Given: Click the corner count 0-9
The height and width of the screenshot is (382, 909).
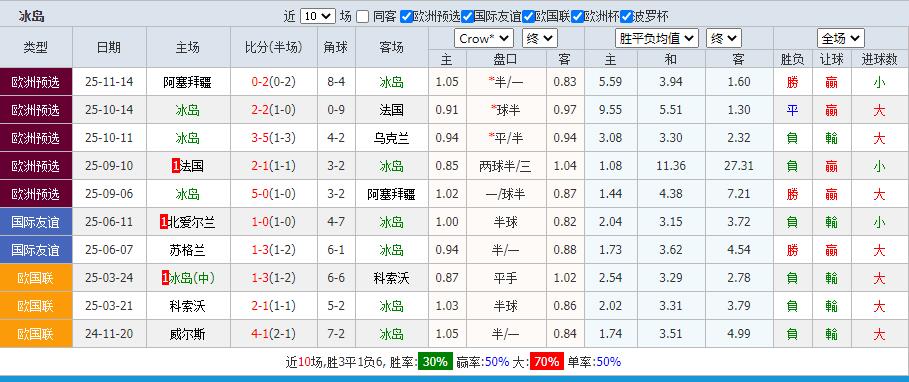Looking at the screenshot, I should 336,110.
